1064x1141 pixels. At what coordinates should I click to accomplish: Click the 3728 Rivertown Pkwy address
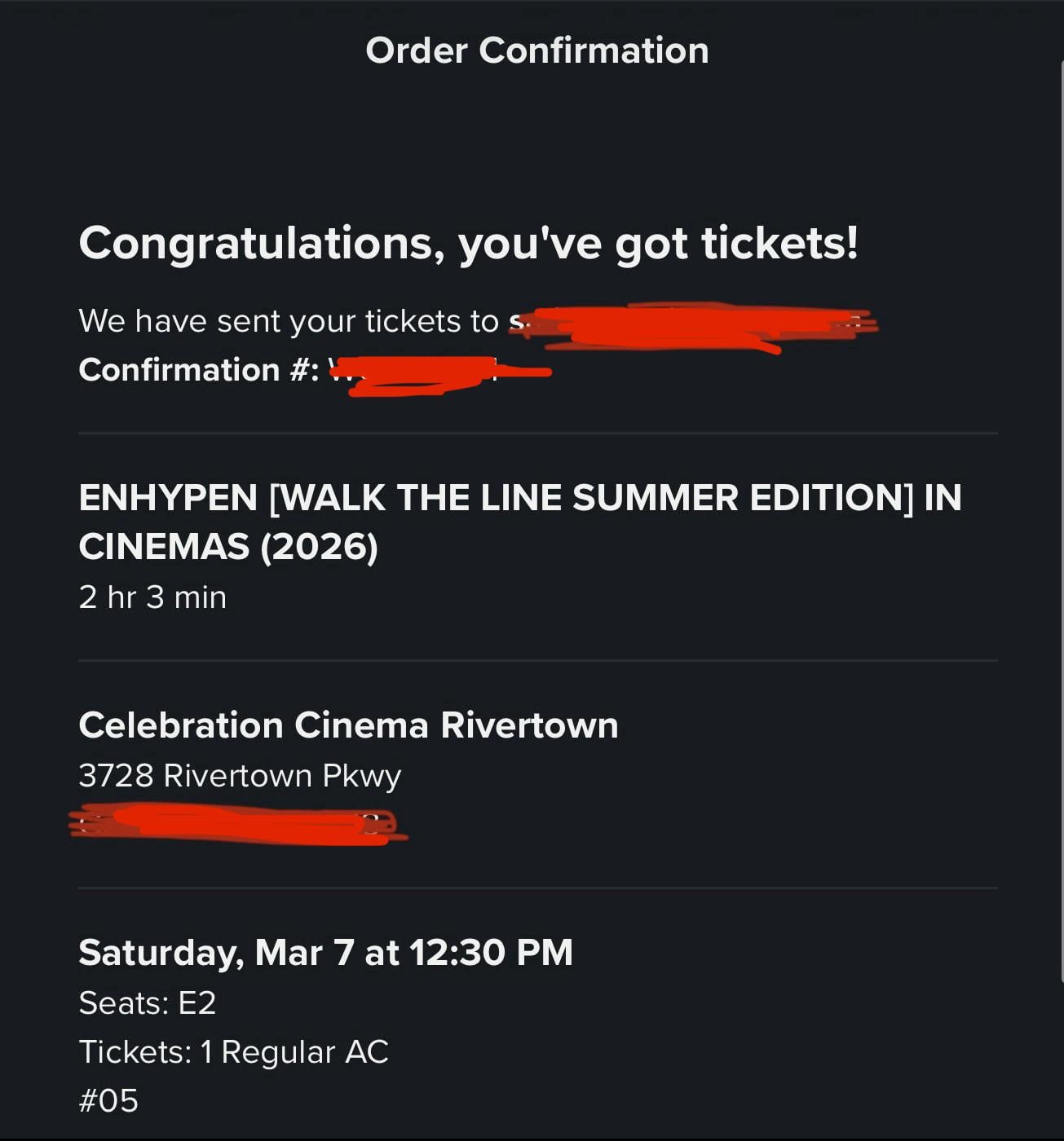point(240,776)
